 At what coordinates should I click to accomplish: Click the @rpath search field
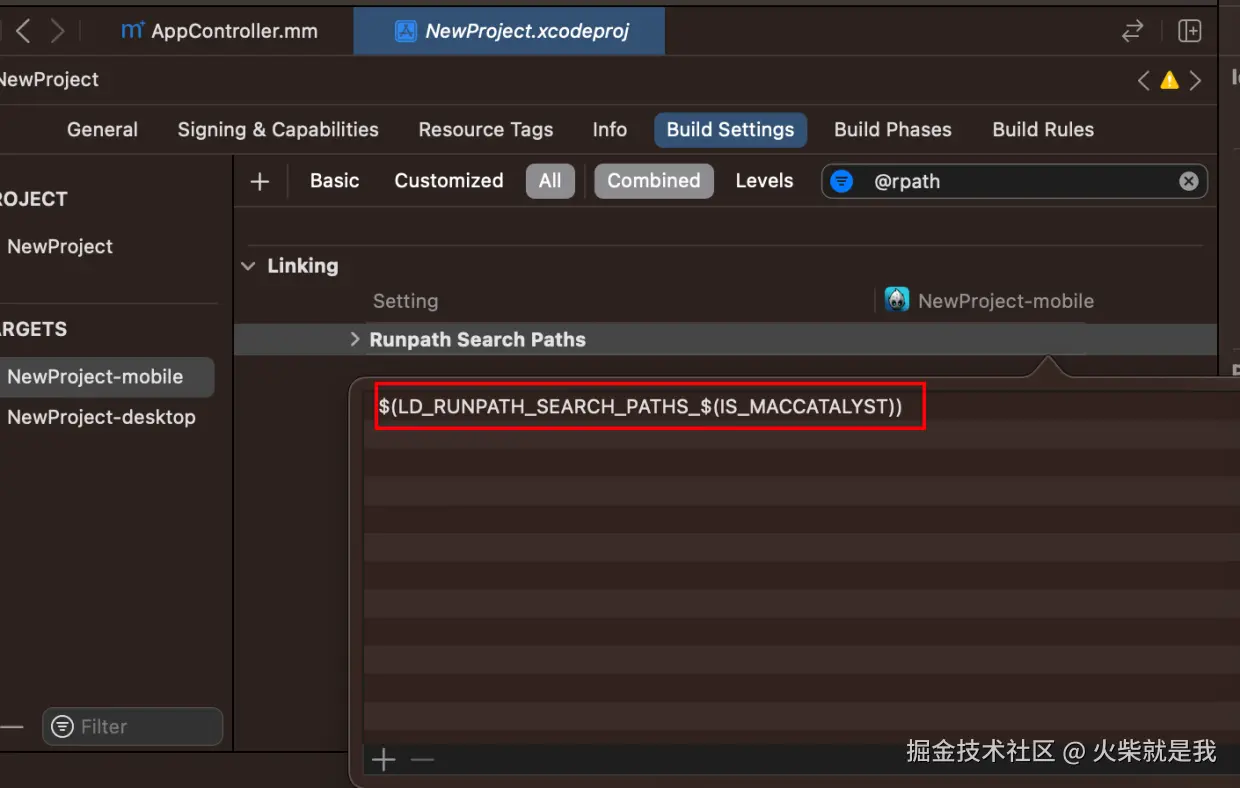pyautogui.click(x=1015, y=181)
